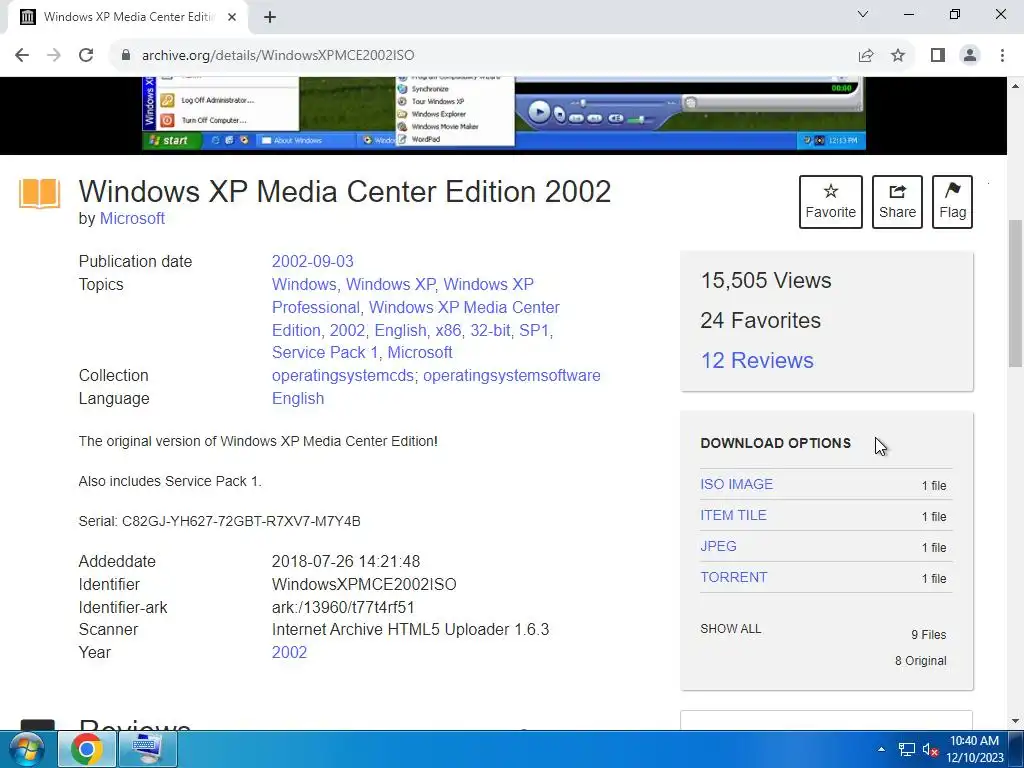1024x768 pixels.
Task: Open the Chrome profile avatar
Action: [x=970, y=56]
